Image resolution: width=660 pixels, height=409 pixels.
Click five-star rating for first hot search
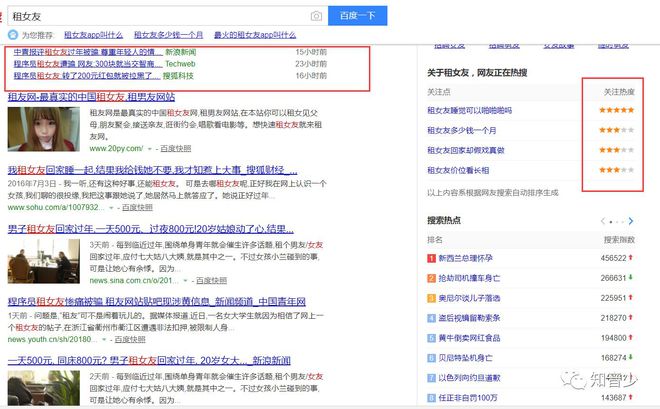click(617, 110)
